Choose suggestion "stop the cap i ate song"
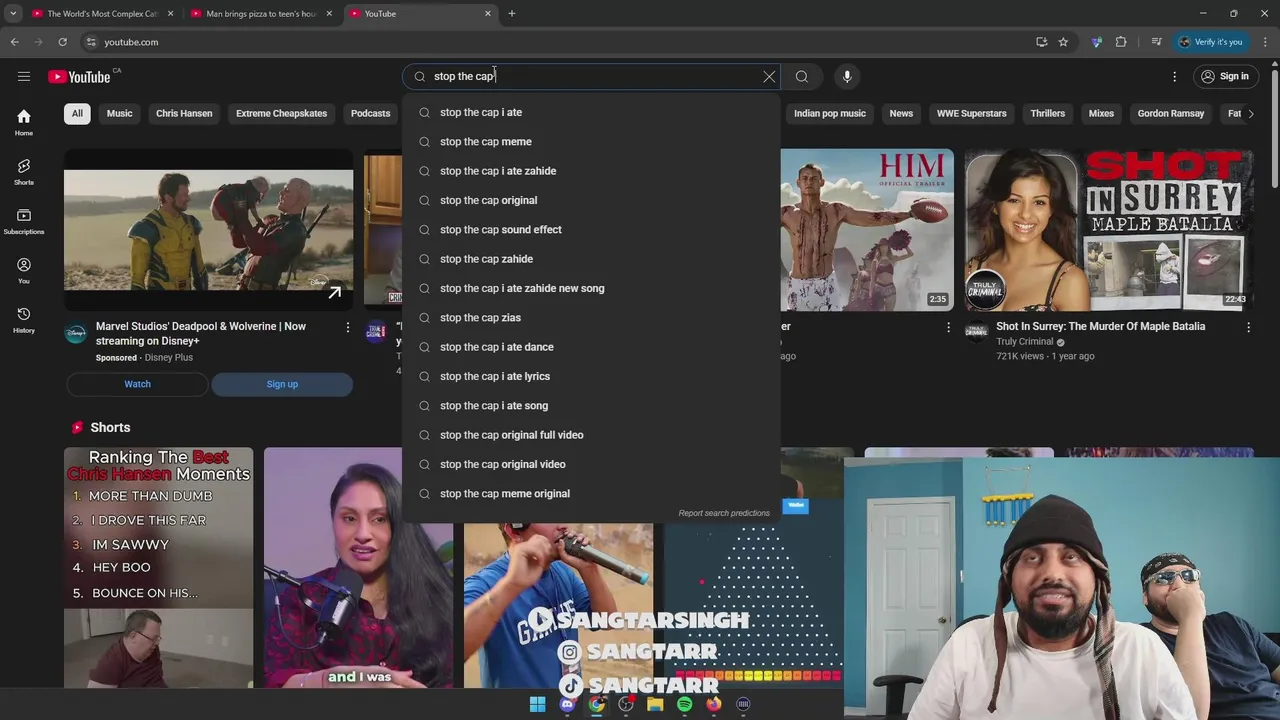This screenshot has height=720, width=1280. pyautogui.click(x=591, y=406)
